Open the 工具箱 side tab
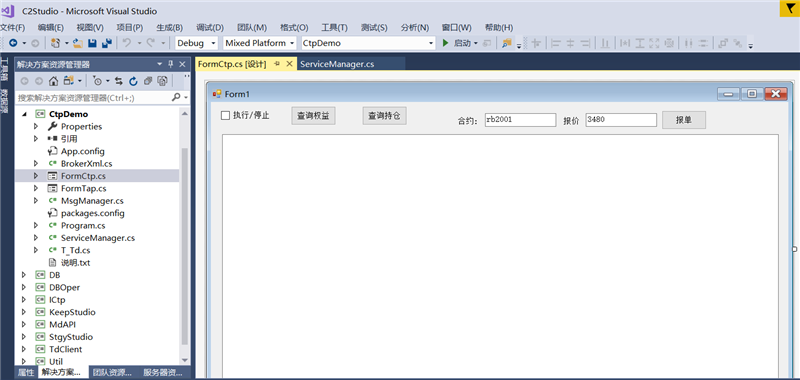Viewport: 800px width, 380px height. (5, 69)
